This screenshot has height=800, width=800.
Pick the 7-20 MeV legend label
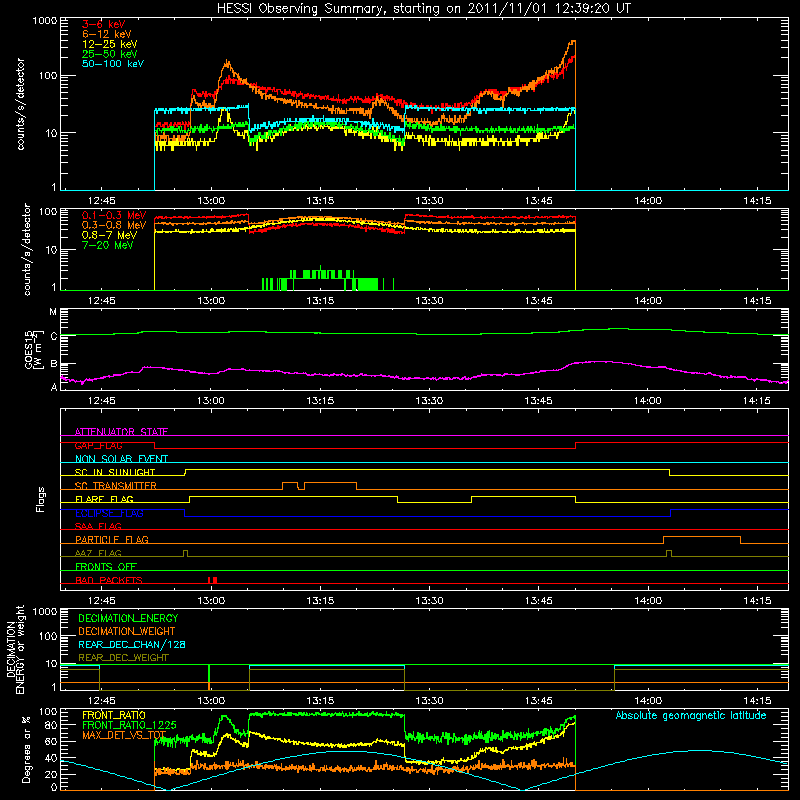[x=107, y=245]
